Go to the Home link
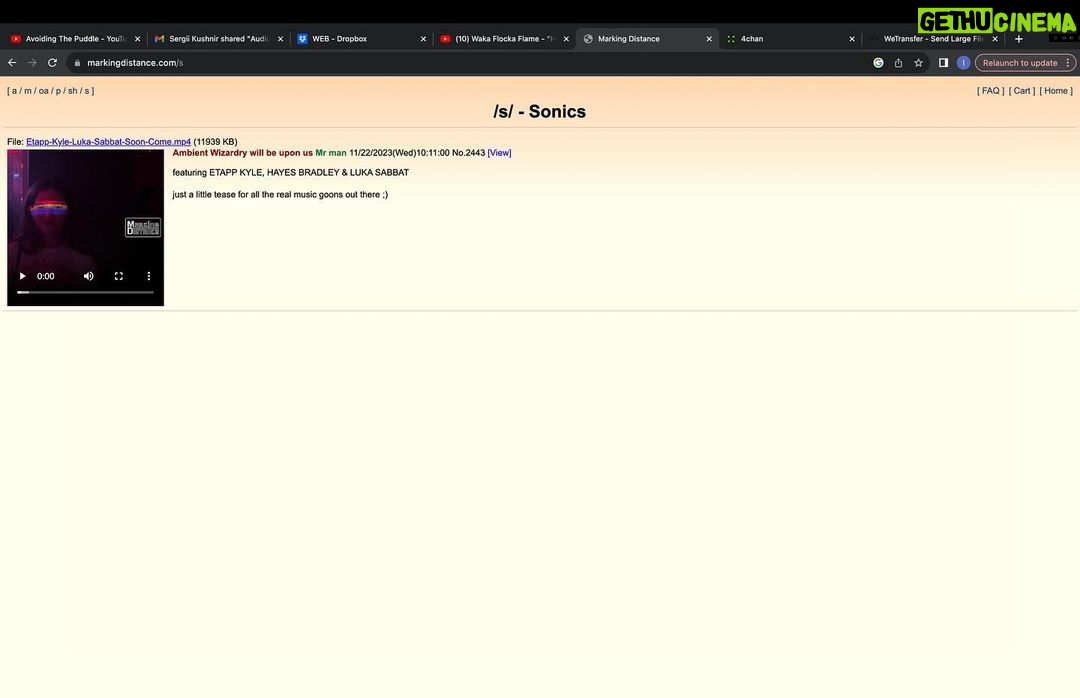This screenshot has width=1080, height=698. click(1056, 91)
